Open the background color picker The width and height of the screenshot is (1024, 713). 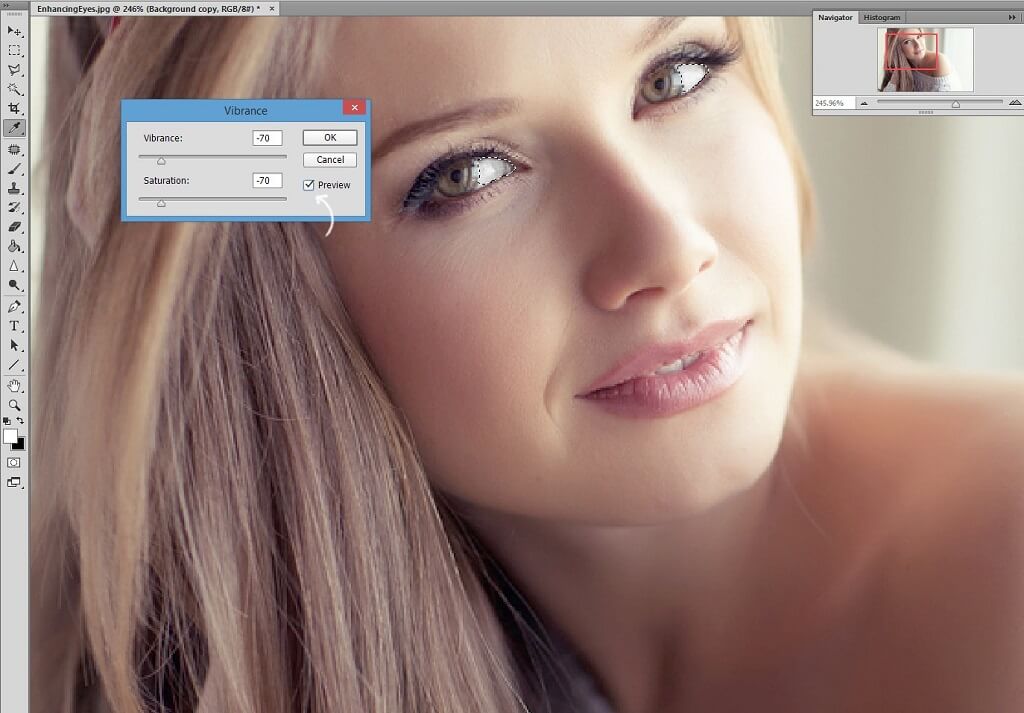click(x=20, y=445)
